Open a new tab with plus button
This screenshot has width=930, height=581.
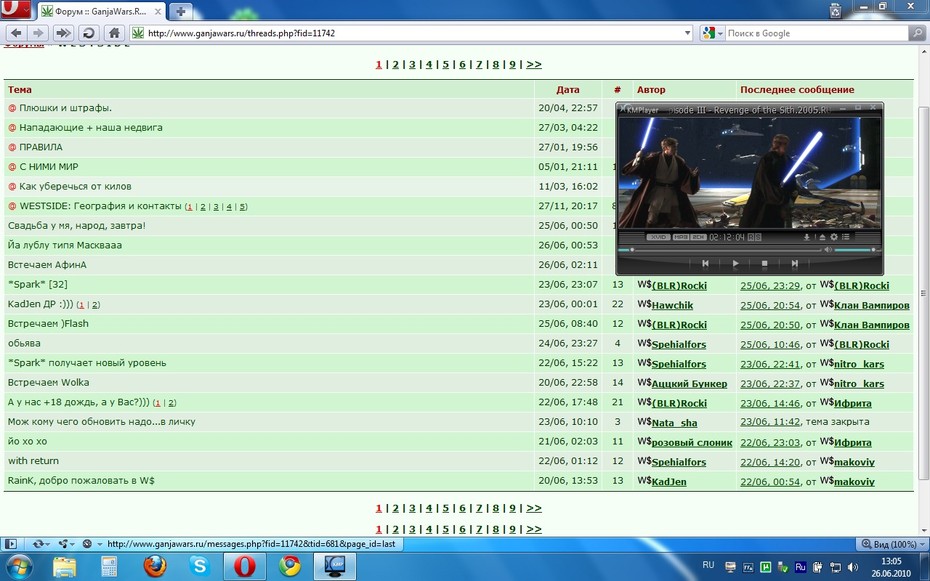click(180, 11)
